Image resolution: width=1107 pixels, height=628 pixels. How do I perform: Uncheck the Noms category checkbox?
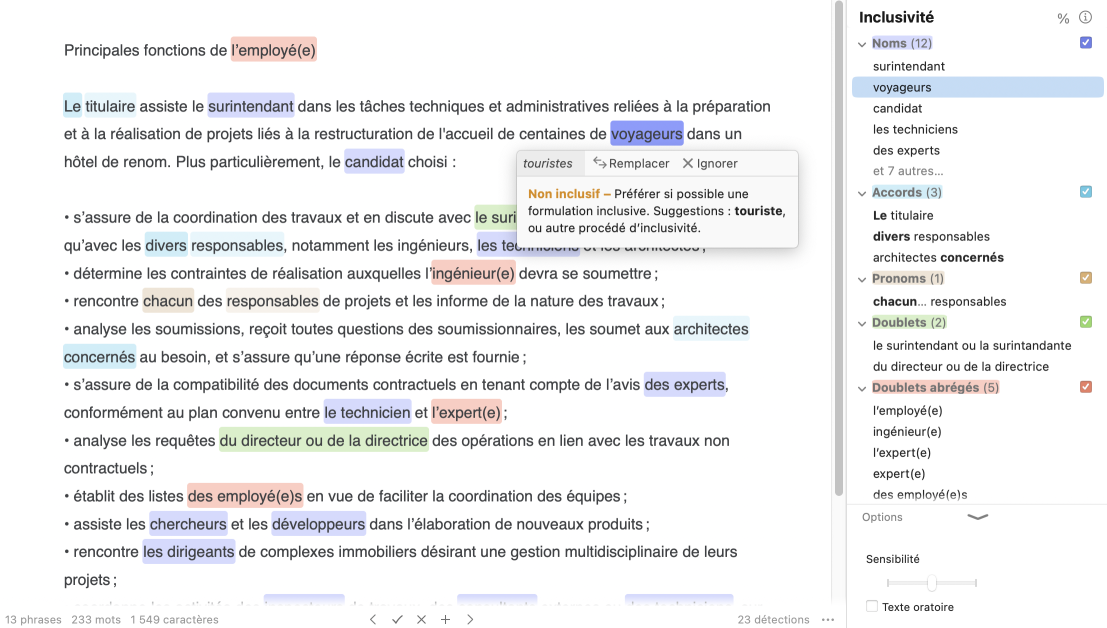(x=1086, y=43)
